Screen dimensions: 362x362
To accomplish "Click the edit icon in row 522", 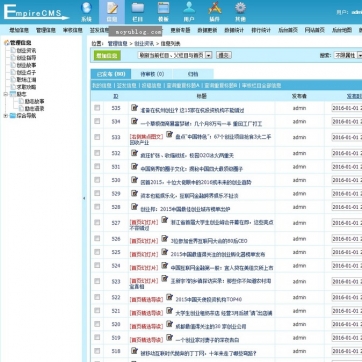I will 169,297.
